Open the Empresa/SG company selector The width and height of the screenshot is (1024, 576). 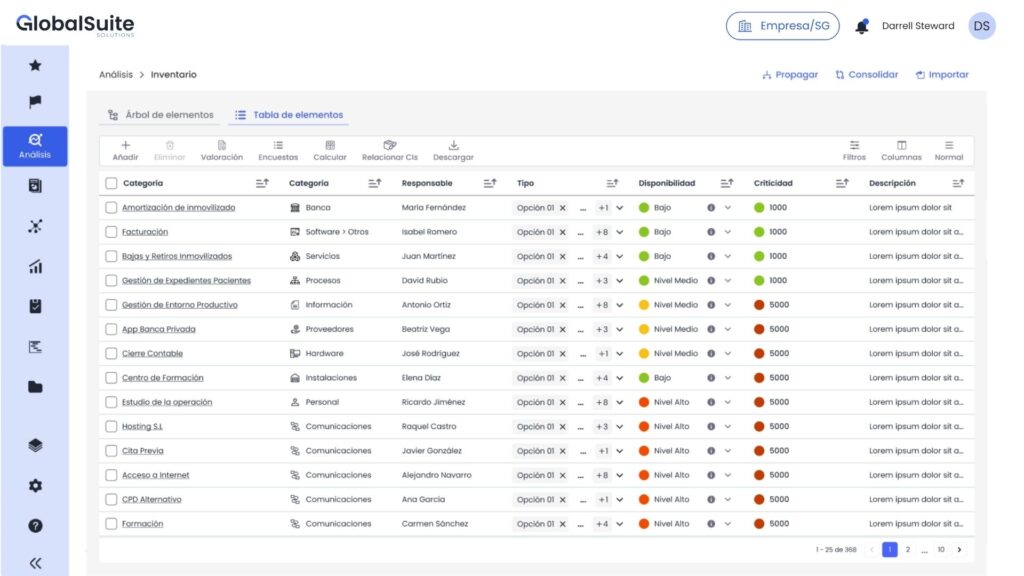click(x=782, y=26)
